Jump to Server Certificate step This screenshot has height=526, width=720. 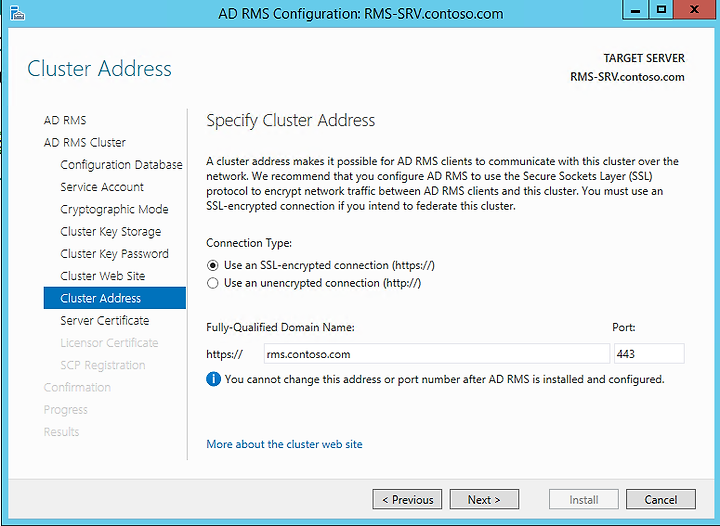click(105, 320)
